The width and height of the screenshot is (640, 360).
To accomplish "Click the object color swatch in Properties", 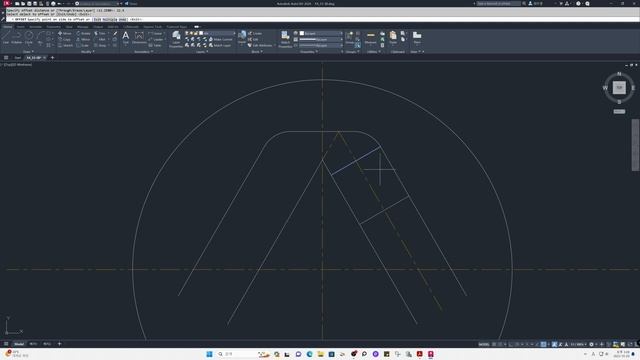I will coord(302,33).
